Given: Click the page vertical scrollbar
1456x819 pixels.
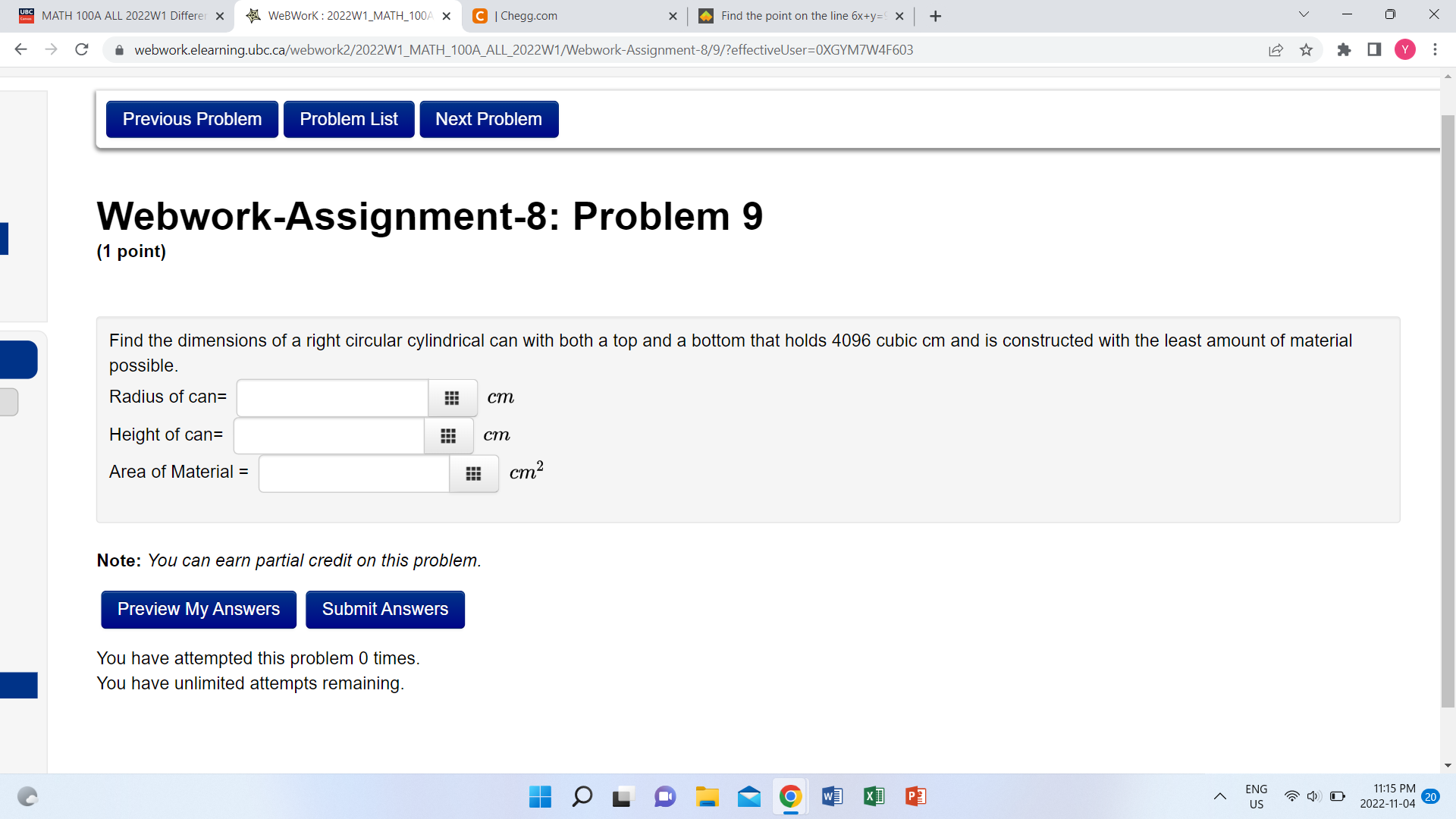Looking at the screenshot, I should point(1447,409).
